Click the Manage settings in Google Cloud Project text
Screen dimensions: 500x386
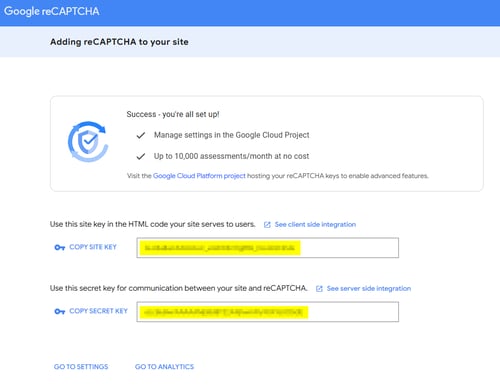click(x=232, y=135)
